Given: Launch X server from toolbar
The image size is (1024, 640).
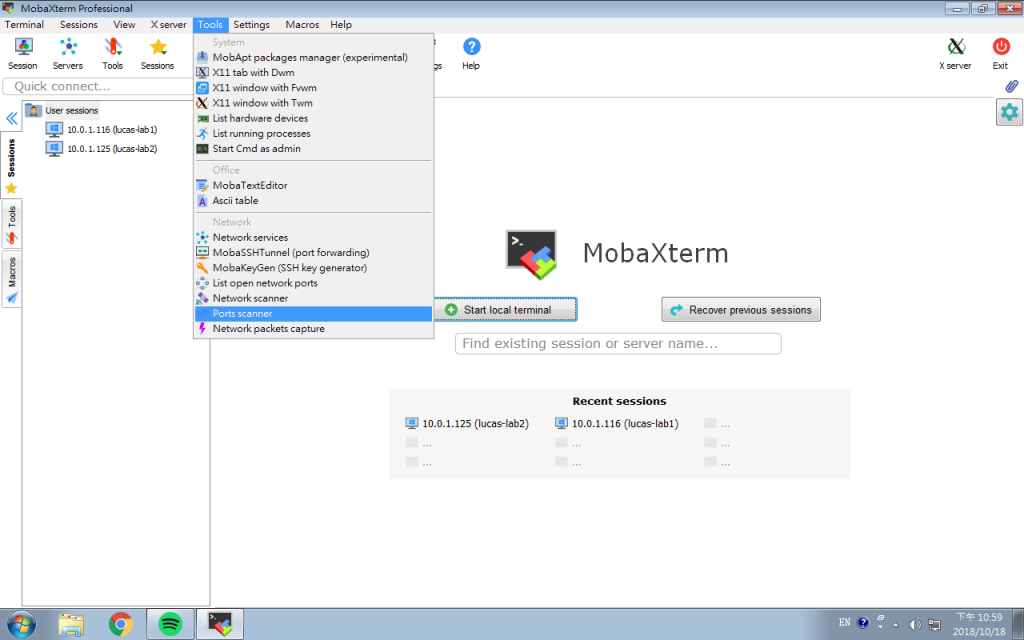Looking at the screenshot, I should 955,54.
